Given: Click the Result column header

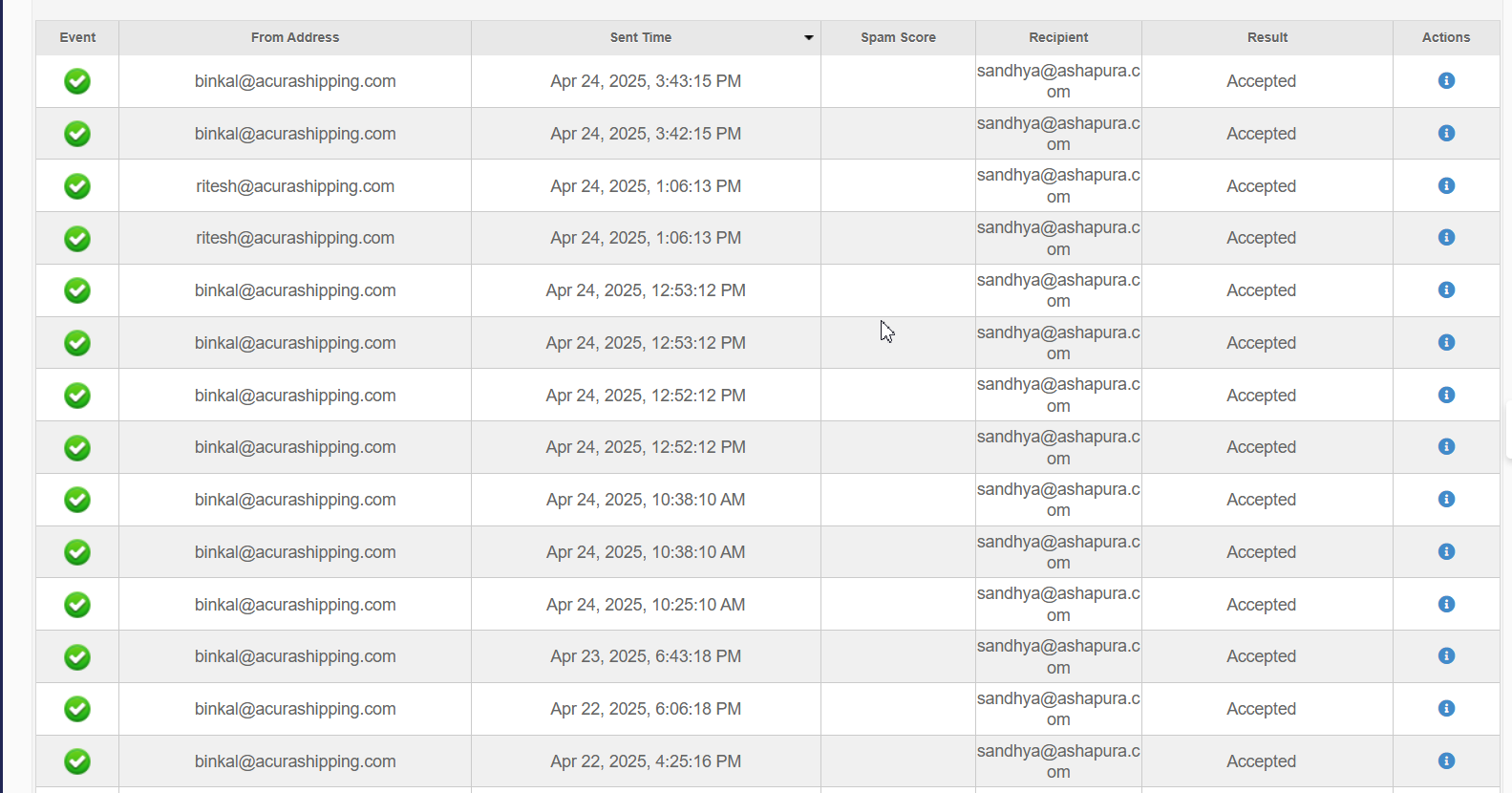Looking at the screenshot, I should (x=1267, y=38).
